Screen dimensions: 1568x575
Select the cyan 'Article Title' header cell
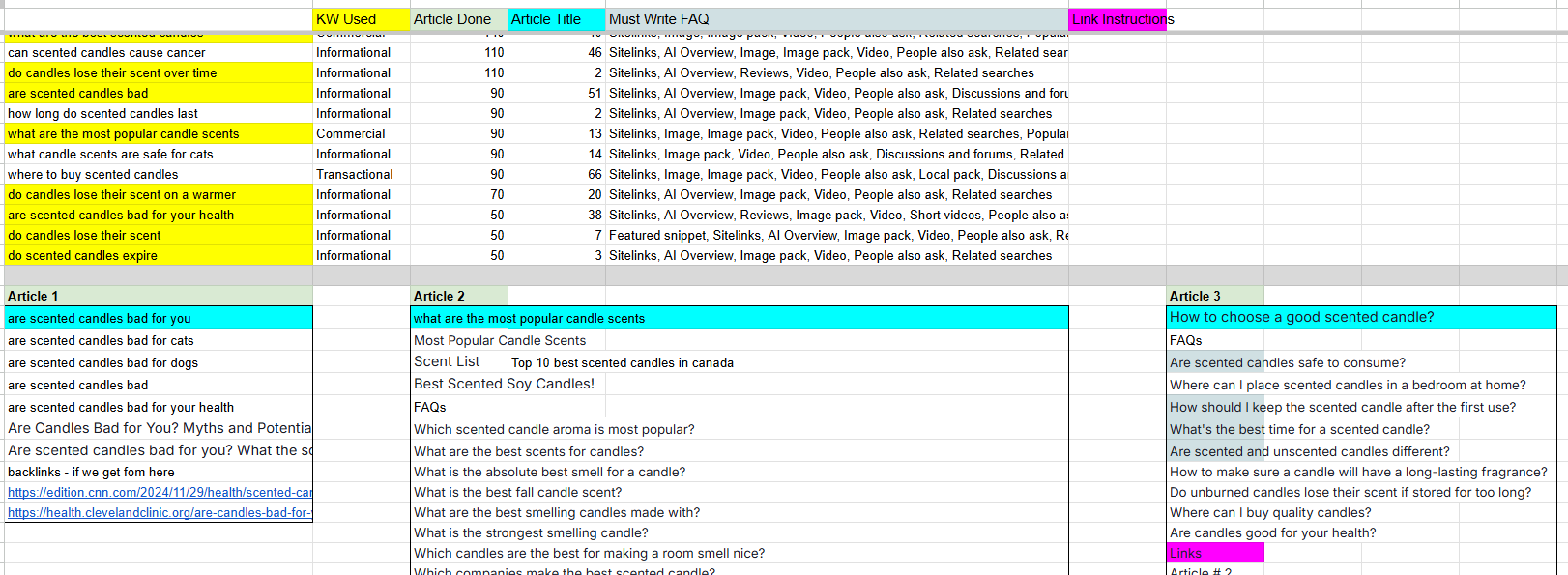557,19
